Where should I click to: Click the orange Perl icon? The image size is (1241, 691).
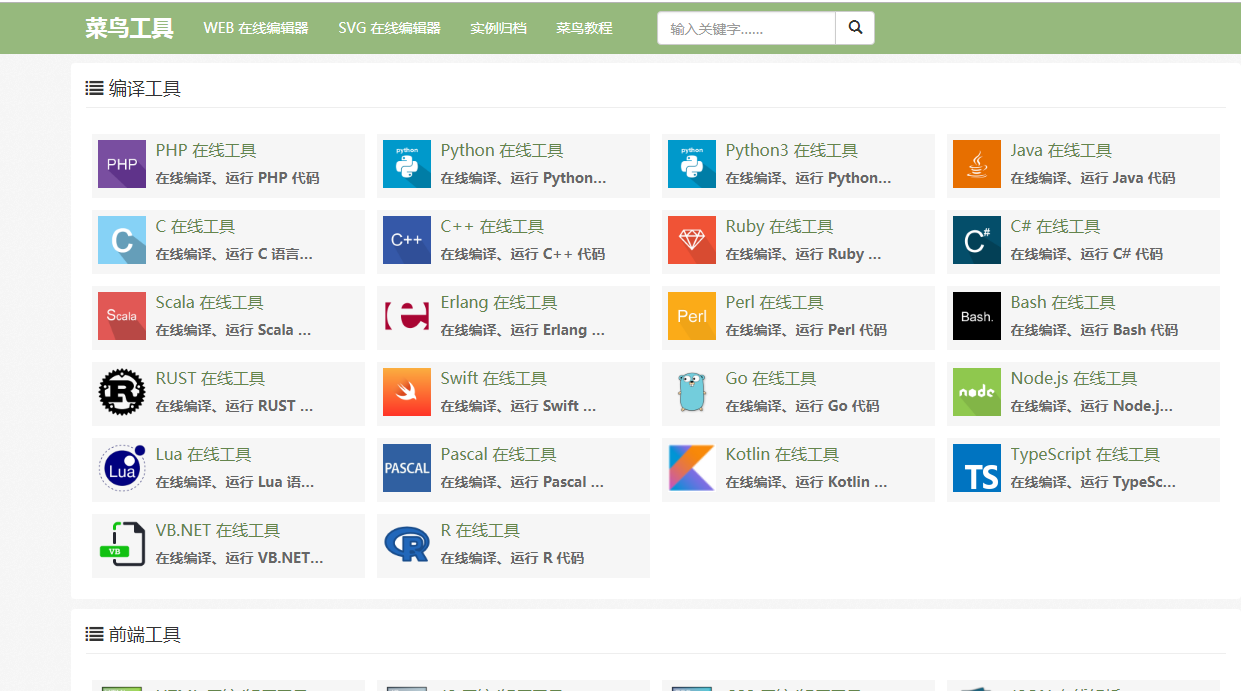pyautogui.click(x=692, y=316)
